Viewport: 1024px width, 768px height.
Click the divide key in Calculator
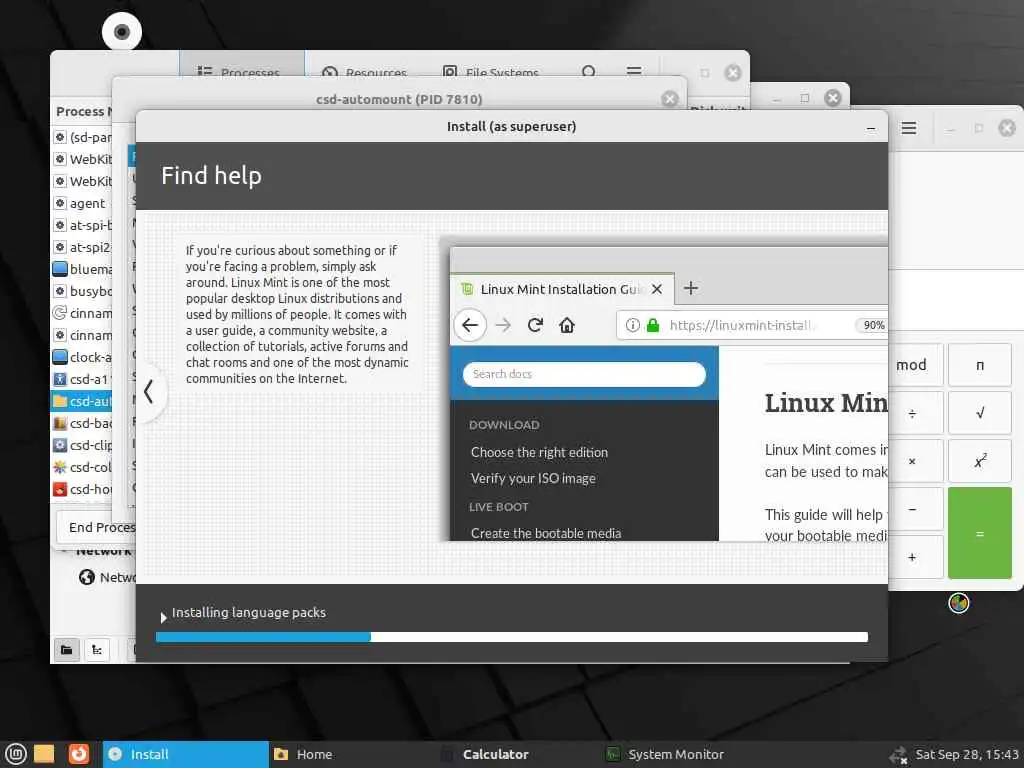[x=914, y=413]
